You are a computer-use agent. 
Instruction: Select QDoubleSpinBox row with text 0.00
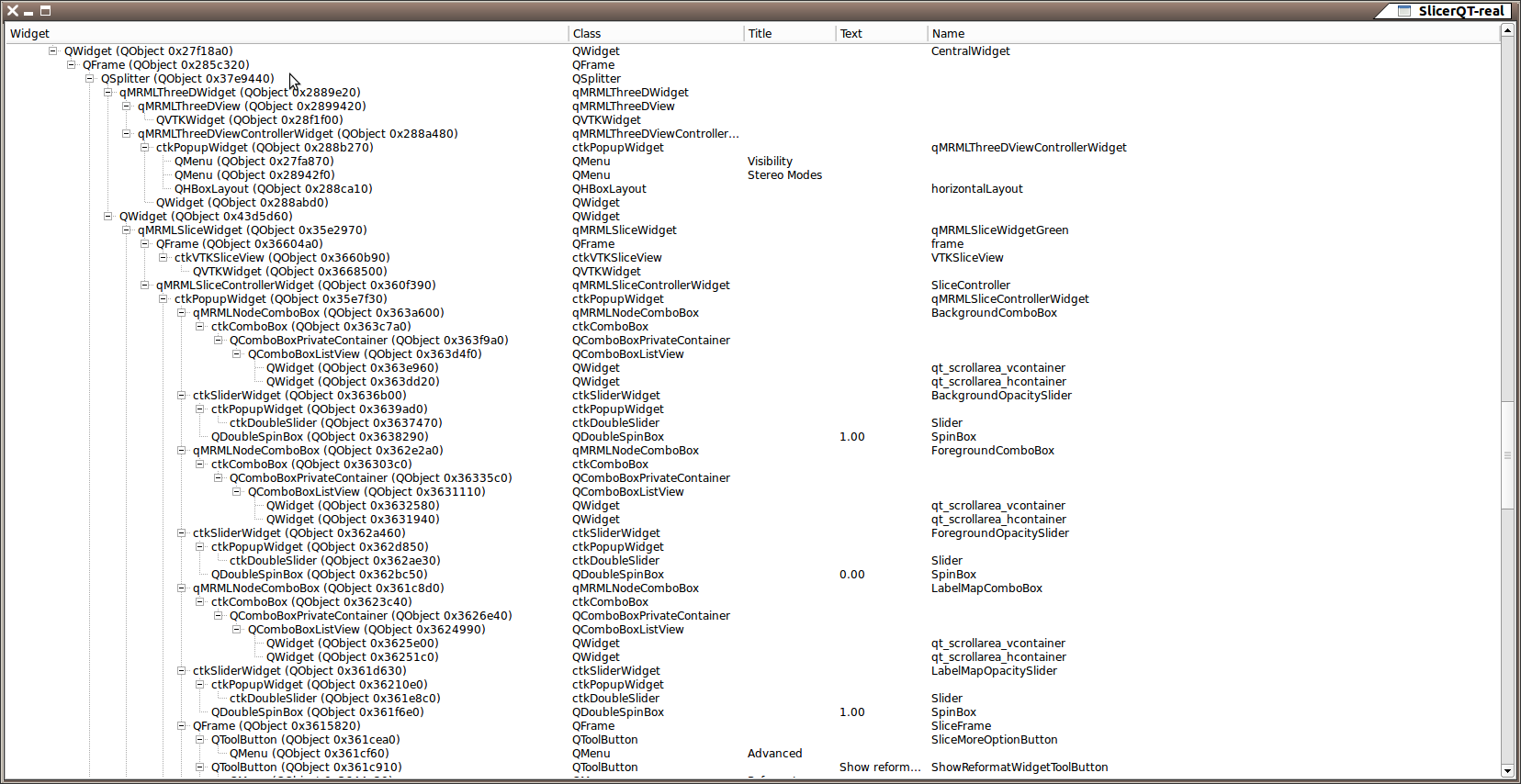[319, 575]
